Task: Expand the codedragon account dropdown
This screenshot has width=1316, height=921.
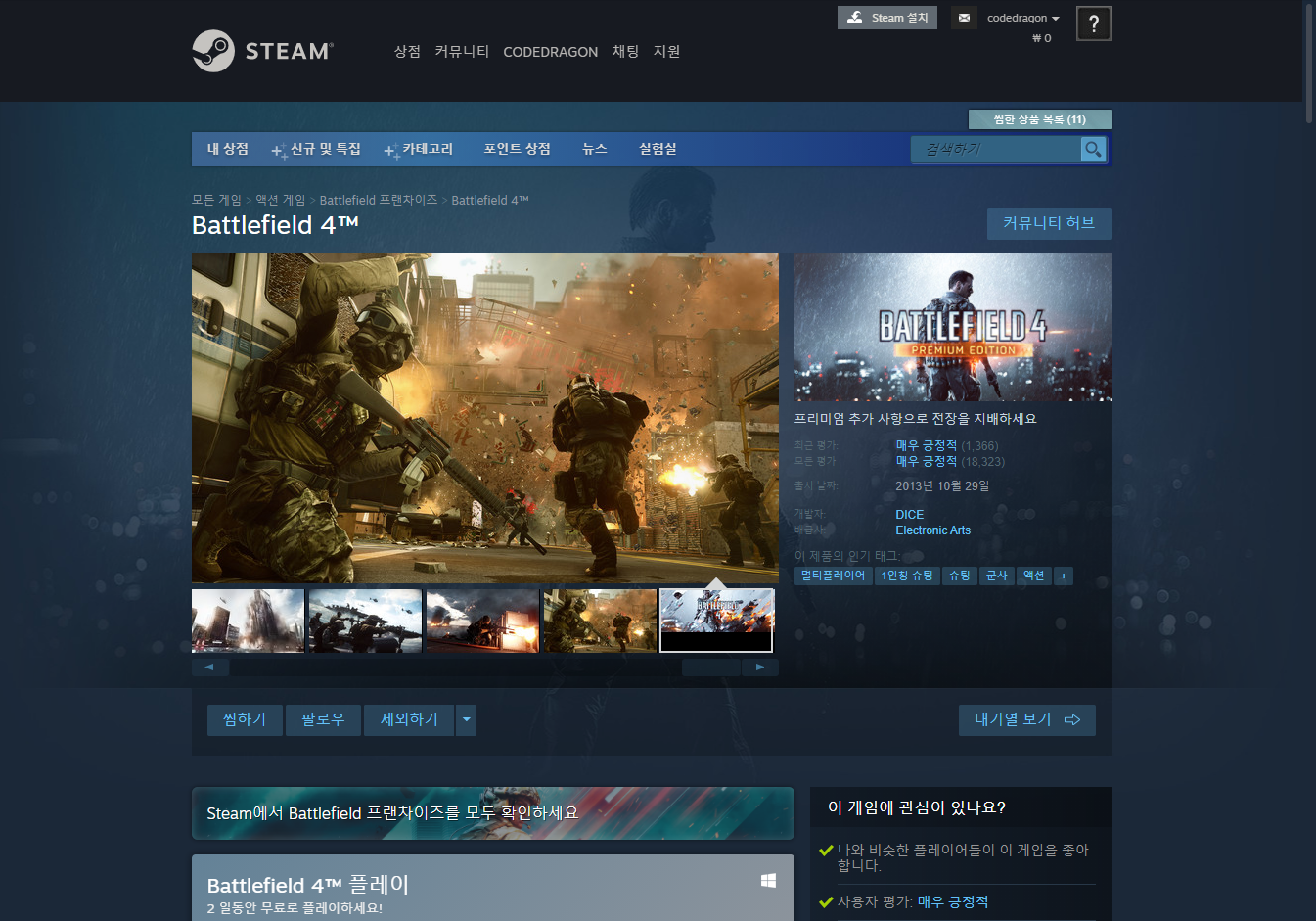Action: pyautogui.click(x=1023, y=18)
